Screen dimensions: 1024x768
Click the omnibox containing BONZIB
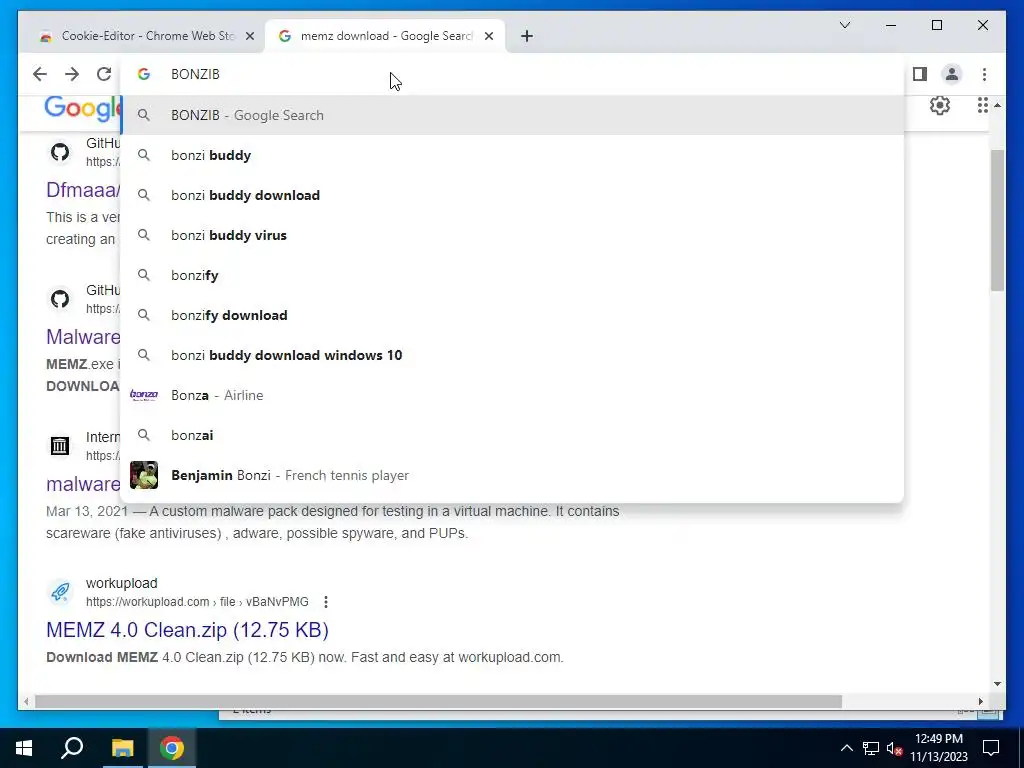pos(513,74)
